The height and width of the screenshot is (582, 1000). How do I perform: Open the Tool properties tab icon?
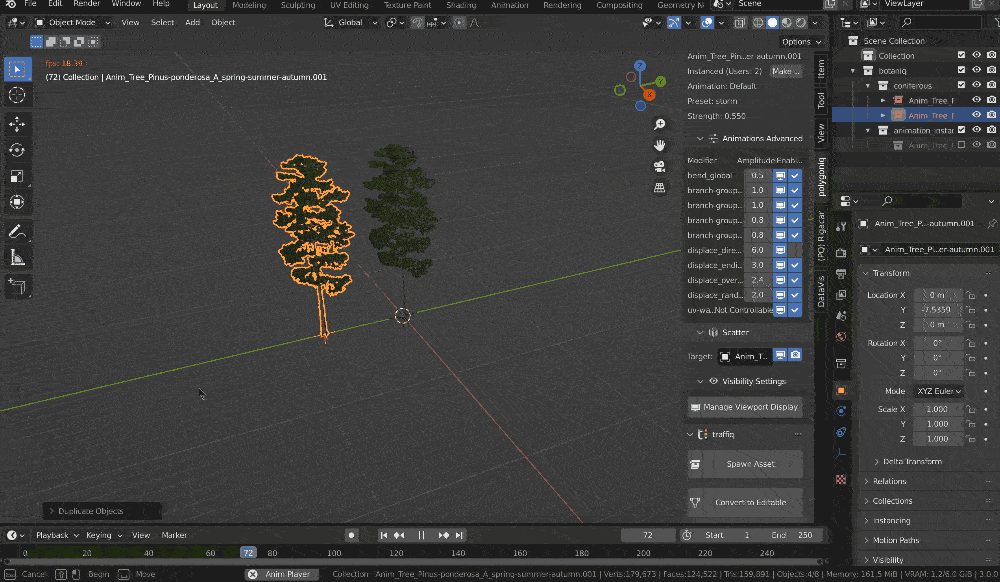click(x=841, y=226)
